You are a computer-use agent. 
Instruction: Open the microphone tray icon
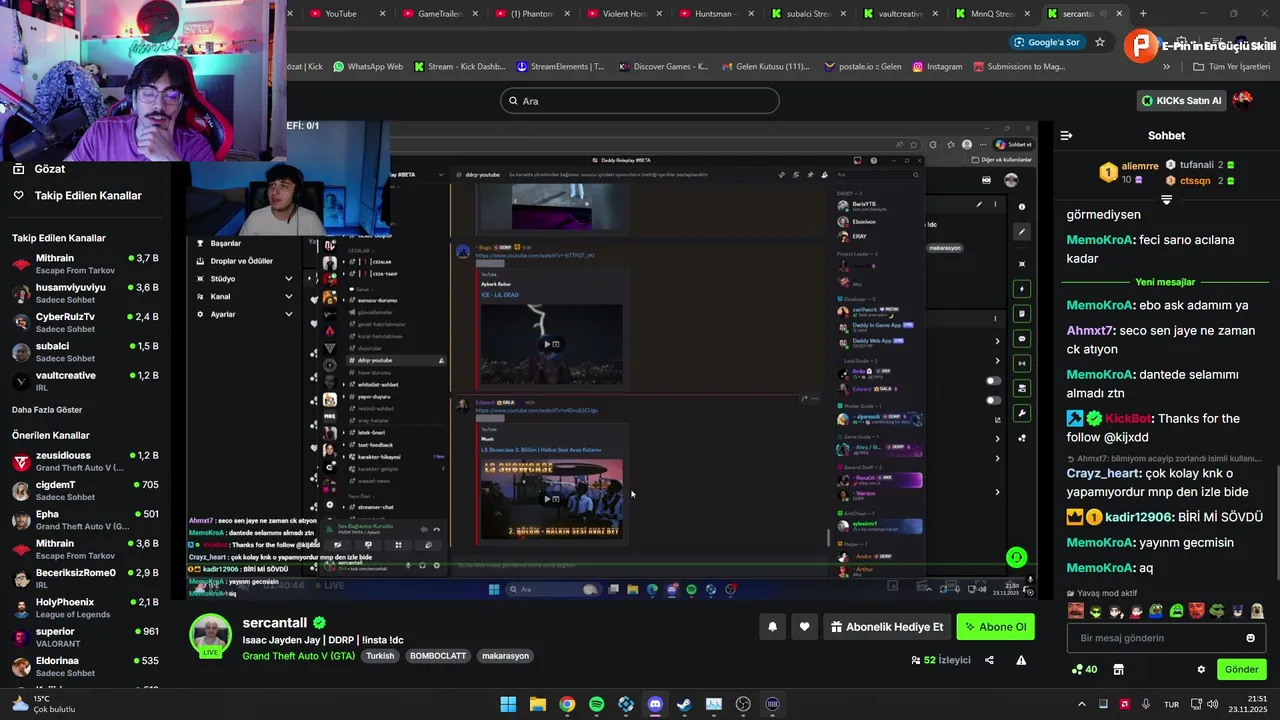[1146, 704]
